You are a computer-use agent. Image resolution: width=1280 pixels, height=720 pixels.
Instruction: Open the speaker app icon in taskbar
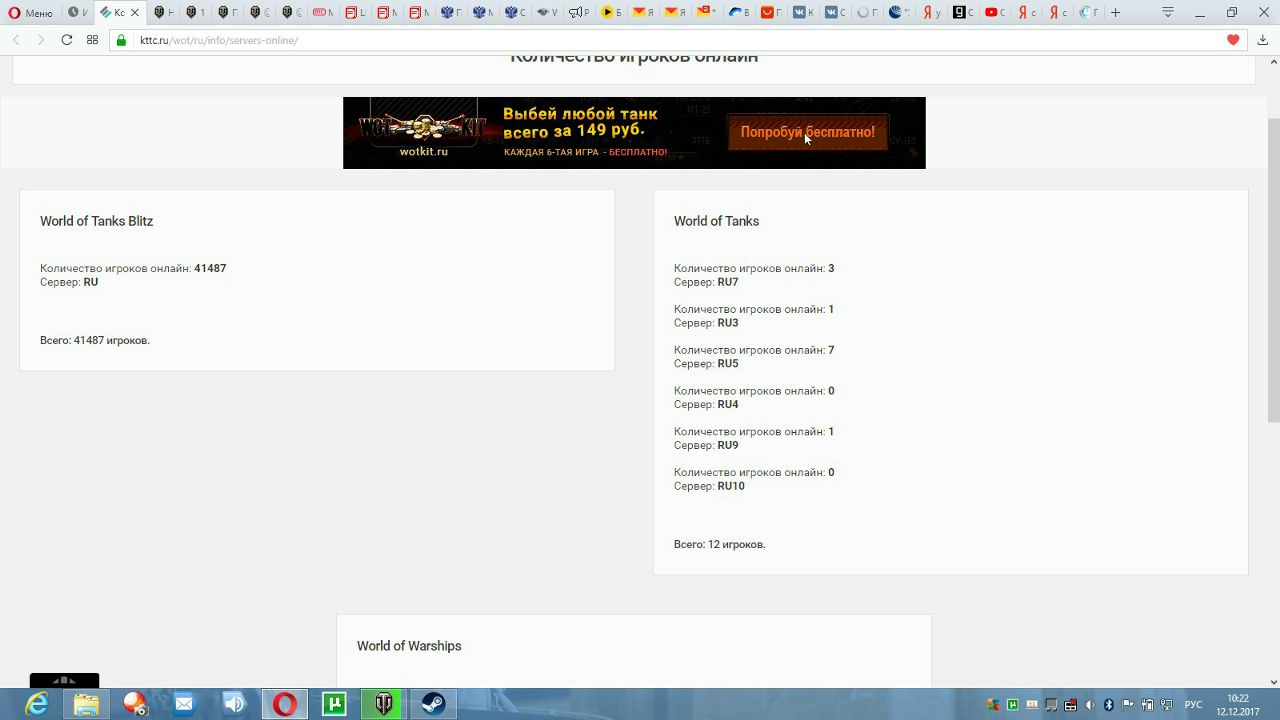click(x=234, y=704)
